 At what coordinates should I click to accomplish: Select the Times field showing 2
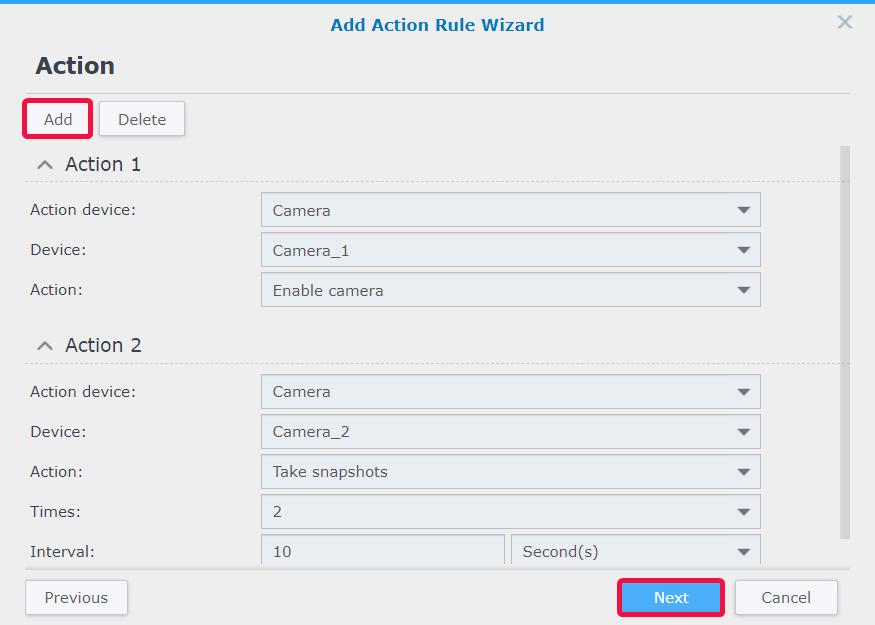(x=511, y=512)
